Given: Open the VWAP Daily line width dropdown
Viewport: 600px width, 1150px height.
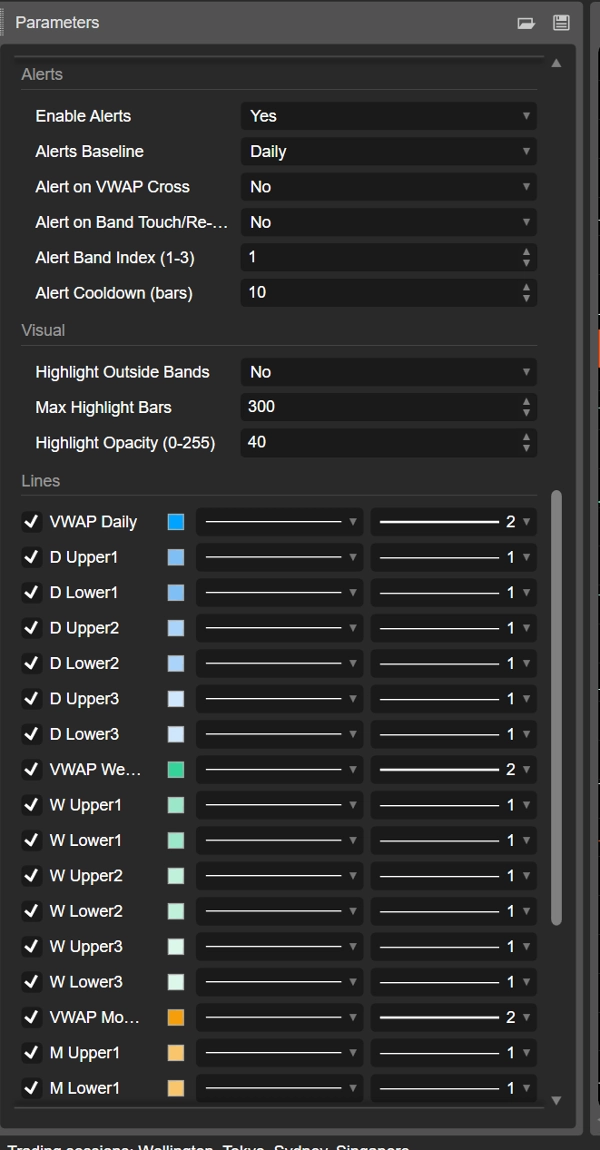Looking at the screenshot, I should (453, 522).
